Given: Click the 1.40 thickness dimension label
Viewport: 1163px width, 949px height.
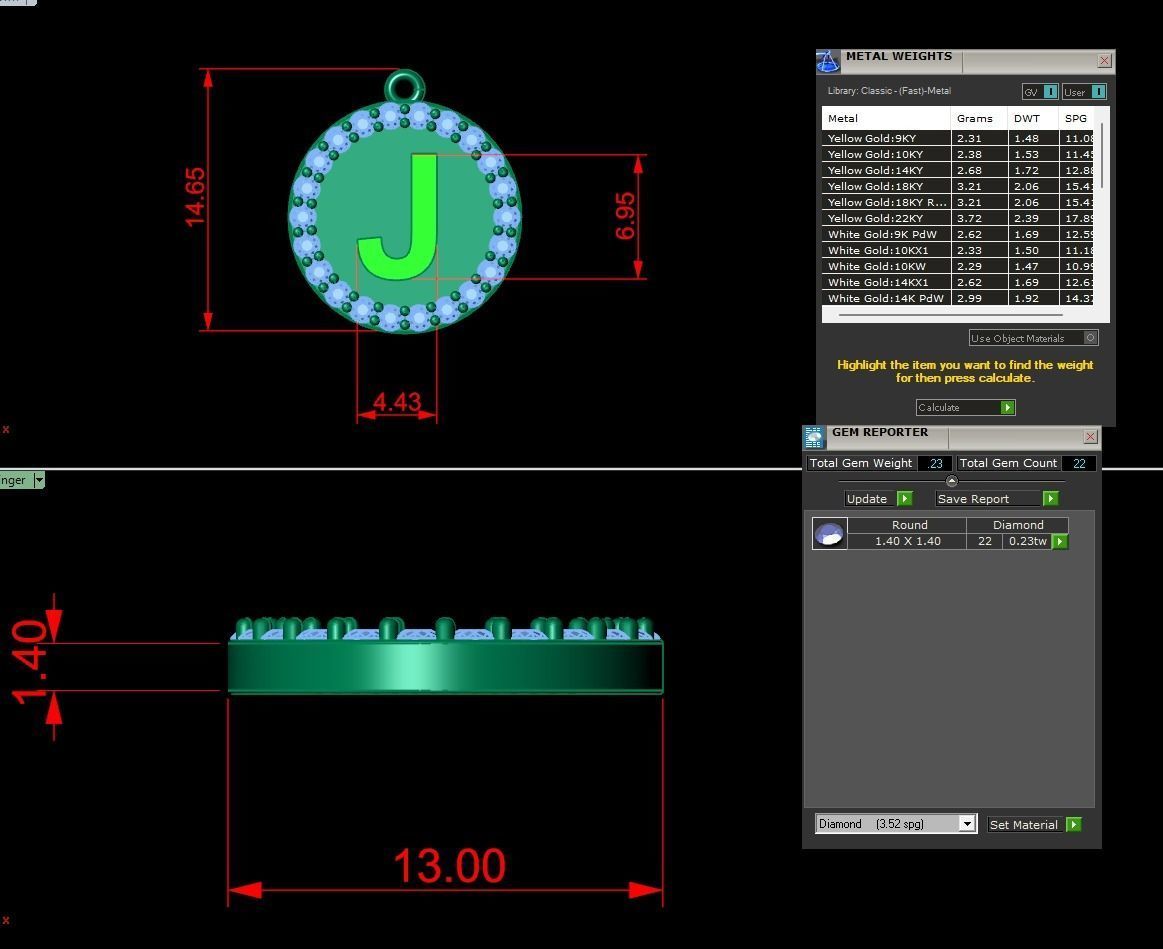Looking at the screenshot, I should coord(30,662).
